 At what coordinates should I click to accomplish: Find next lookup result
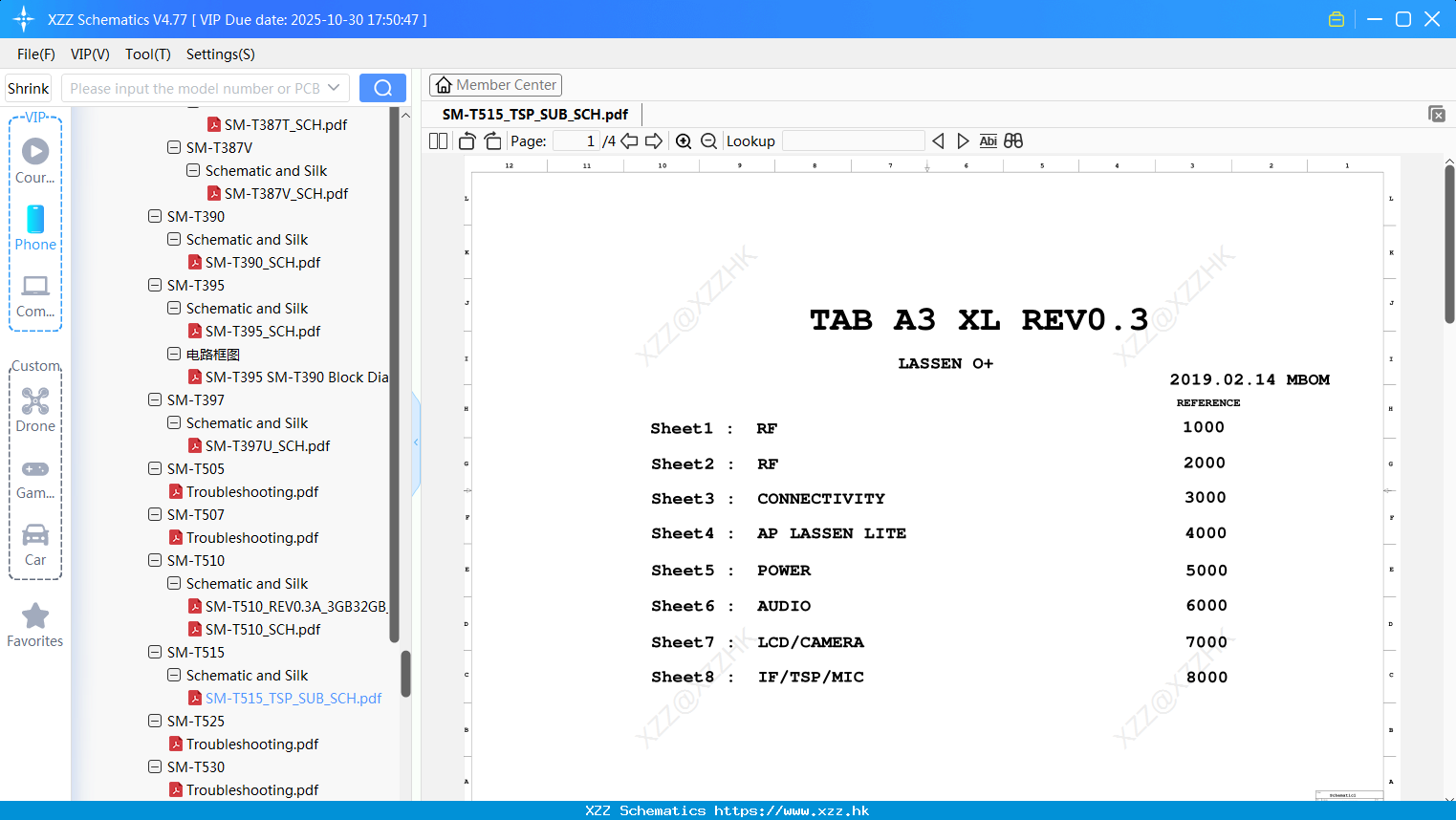click(963, 141)
